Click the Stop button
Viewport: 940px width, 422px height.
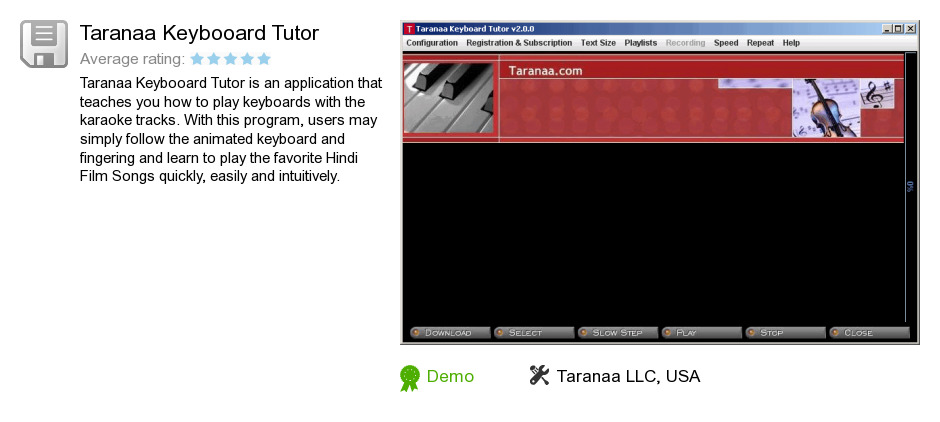coord(785,333)
